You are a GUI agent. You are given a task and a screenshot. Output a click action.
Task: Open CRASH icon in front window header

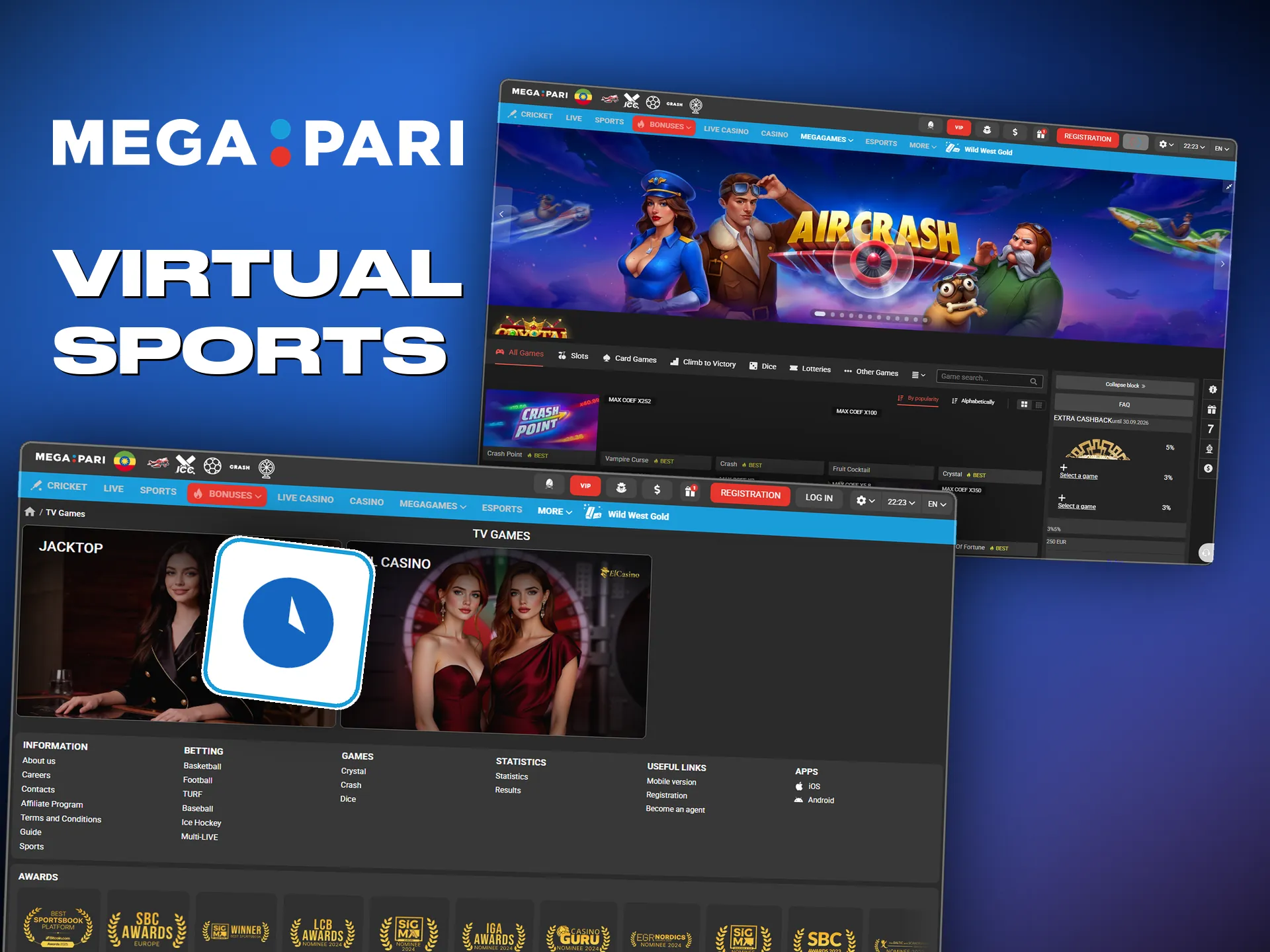239,467
